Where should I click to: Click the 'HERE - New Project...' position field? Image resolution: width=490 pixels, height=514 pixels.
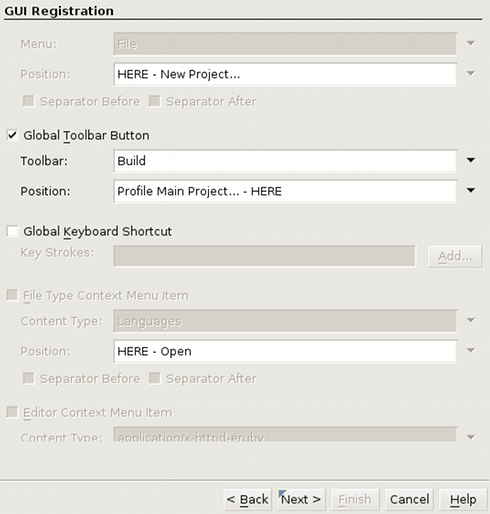pyautogui.click(x=285, y=74)
